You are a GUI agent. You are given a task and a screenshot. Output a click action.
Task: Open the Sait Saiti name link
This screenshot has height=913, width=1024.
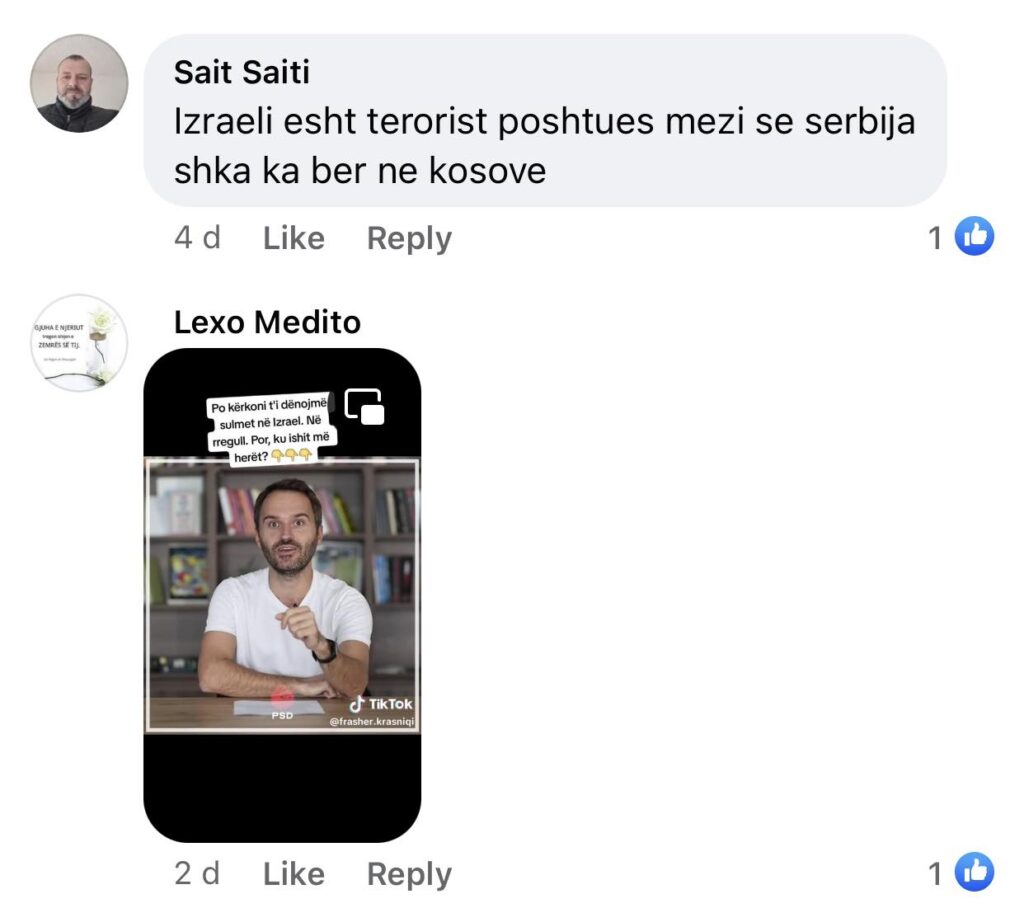pos(242,72)
